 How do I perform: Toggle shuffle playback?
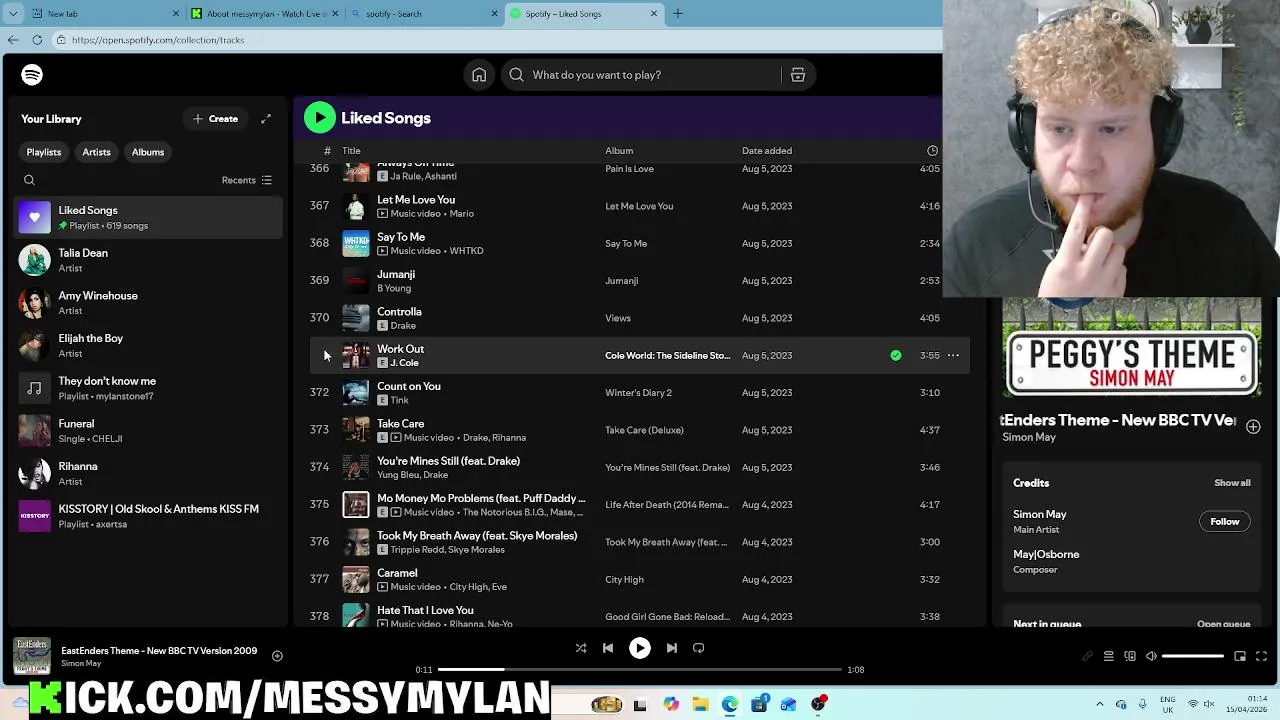581,648
